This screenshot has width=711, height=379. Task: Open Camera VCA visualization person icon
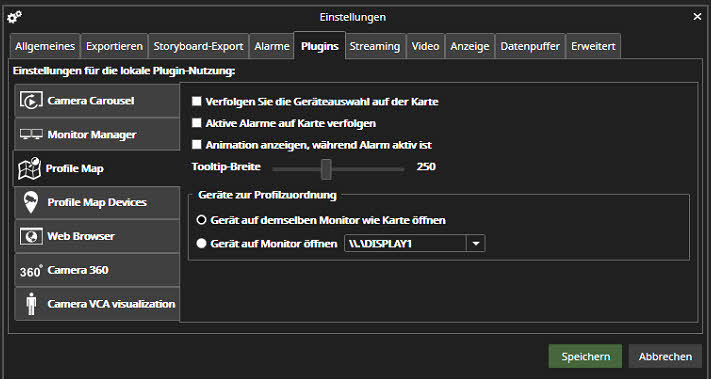tap(31, 304)
